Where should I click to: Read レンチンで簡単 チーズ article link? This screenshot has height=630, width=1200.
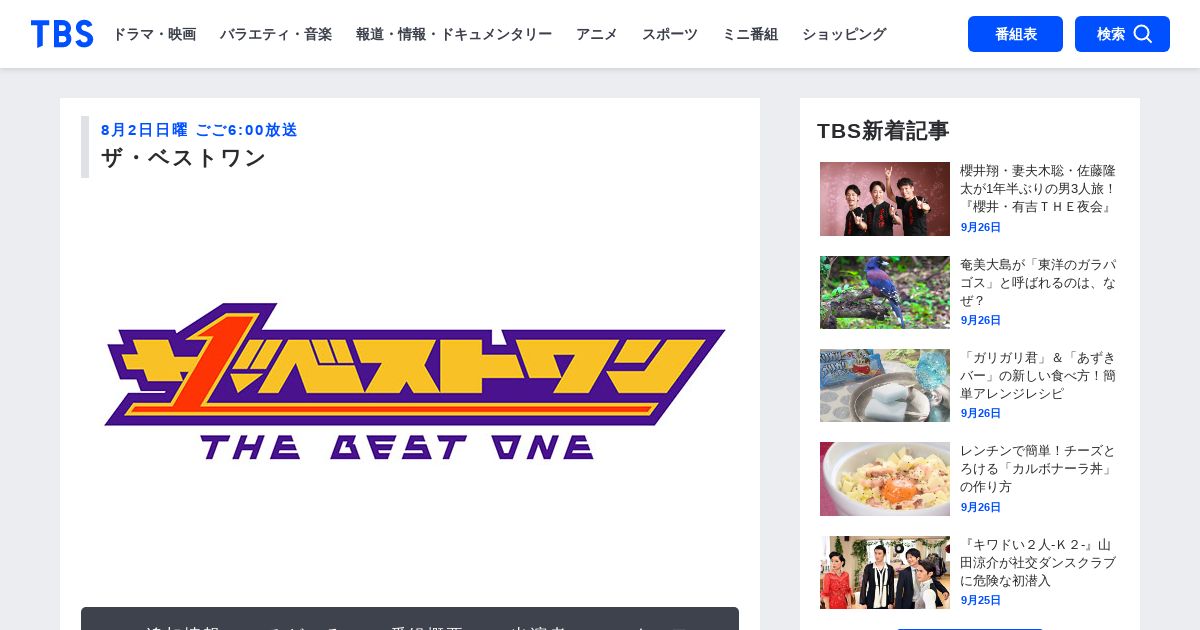1038,469
